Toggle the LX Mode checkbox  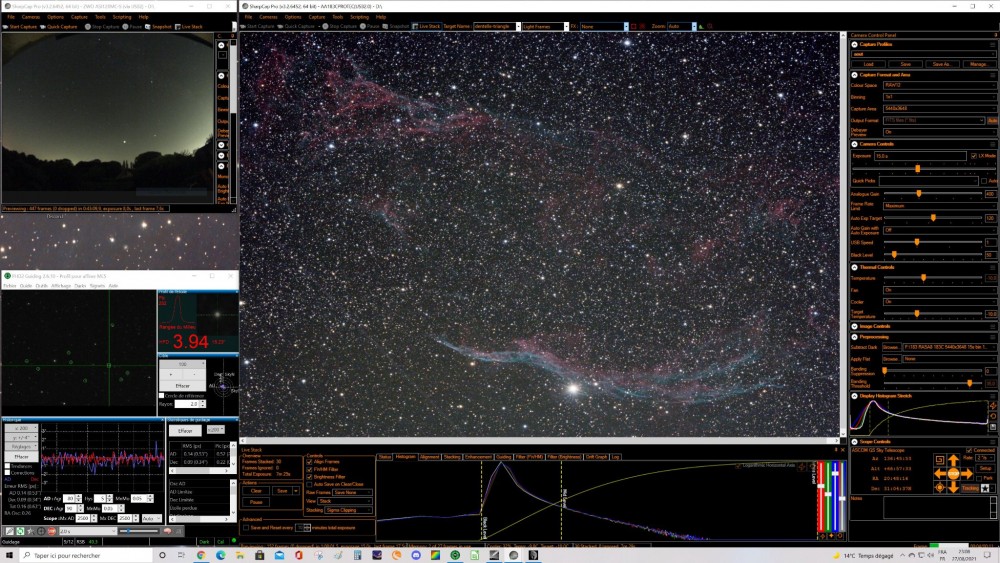coord(974,156)
